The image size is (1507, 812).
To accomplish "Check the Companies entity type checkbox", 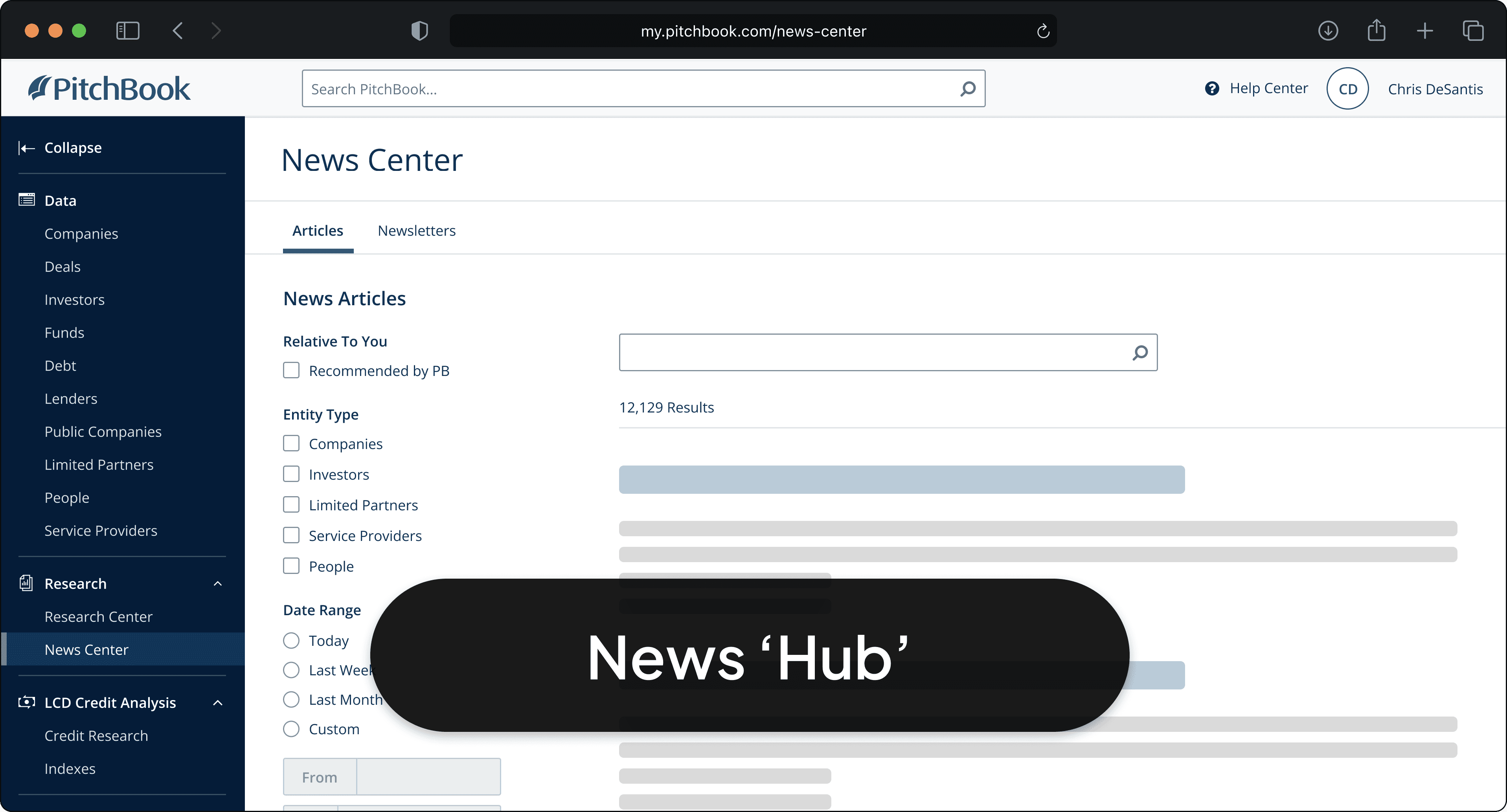I will 291,444.
